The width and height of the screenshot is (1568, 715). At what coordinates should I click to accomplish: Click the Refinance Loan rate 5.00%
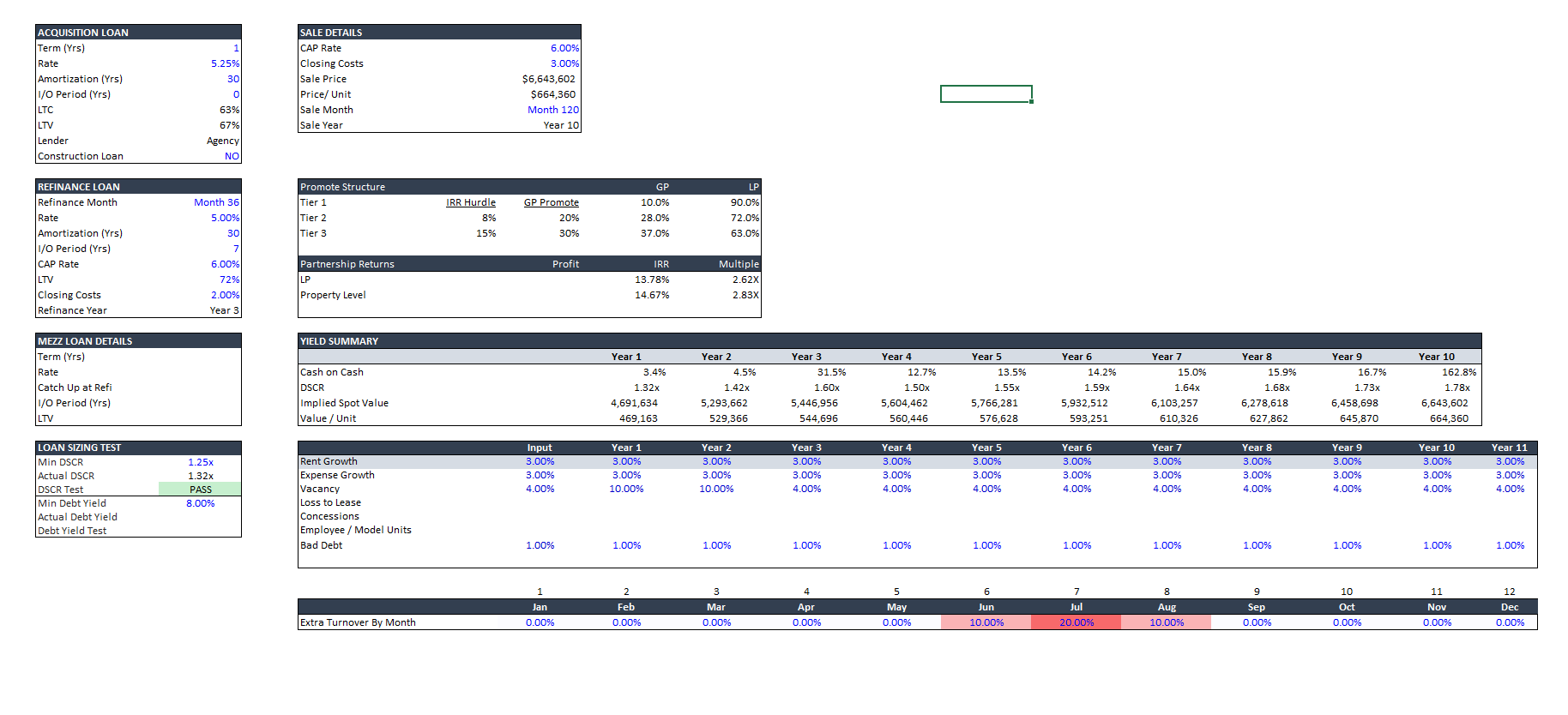click(x=226, y=218)
